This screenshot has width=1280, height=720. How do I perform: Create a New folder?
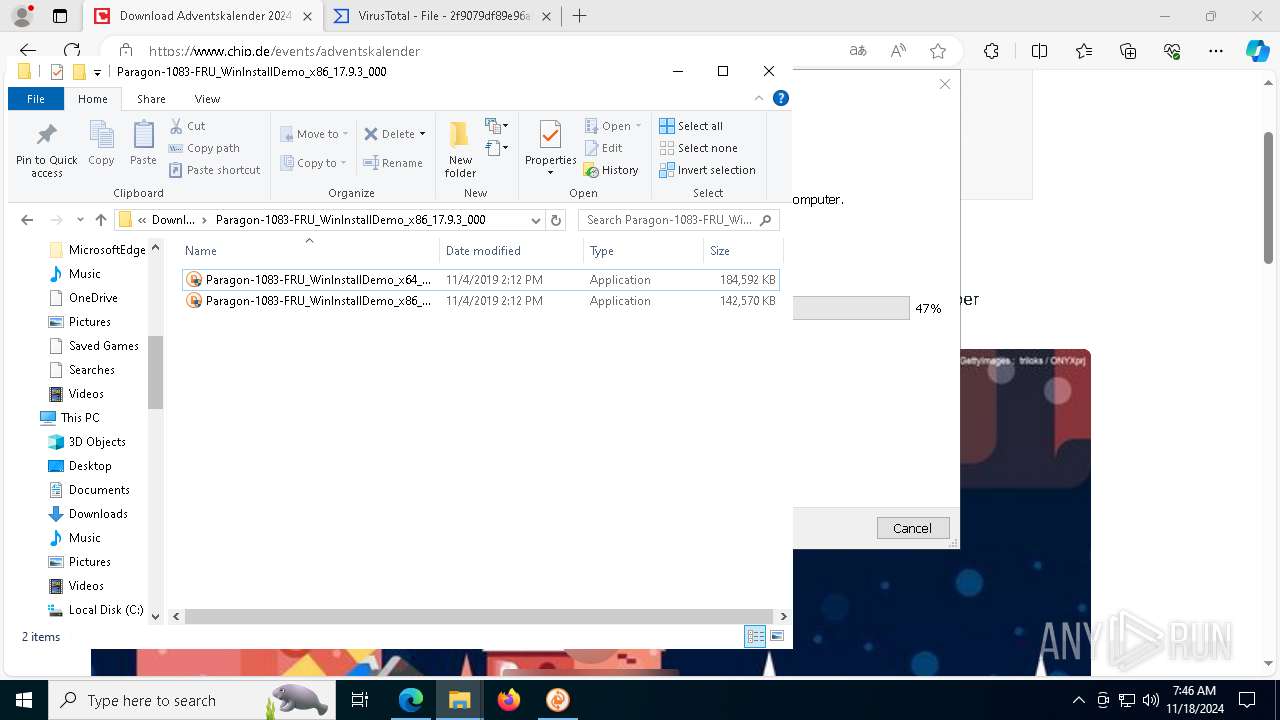(460, 150)
